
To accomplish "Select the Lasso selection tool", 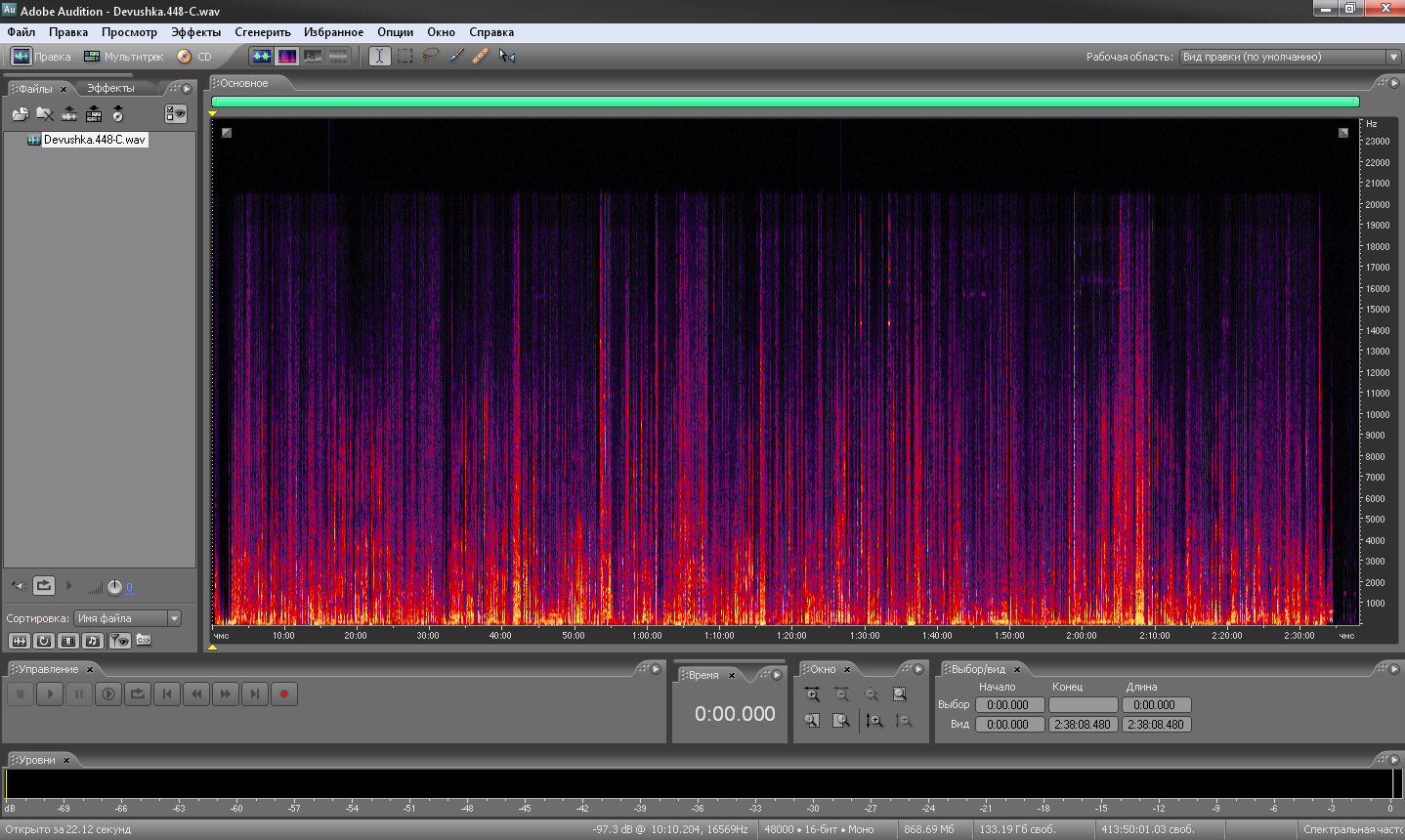I will [431, 57].
